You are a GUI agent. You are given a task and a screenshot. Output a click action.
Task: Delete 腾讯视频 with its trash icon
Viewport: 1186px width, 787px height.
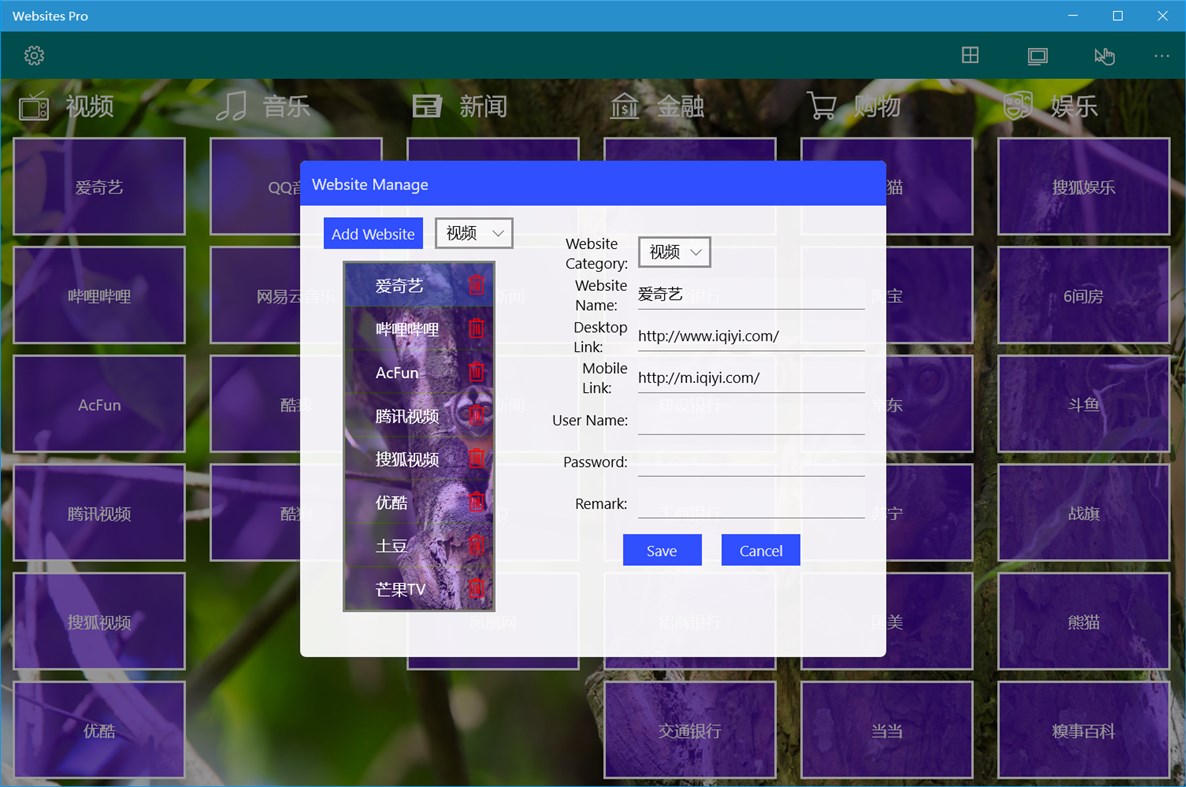pyautogui.click(x=477, y=415)
